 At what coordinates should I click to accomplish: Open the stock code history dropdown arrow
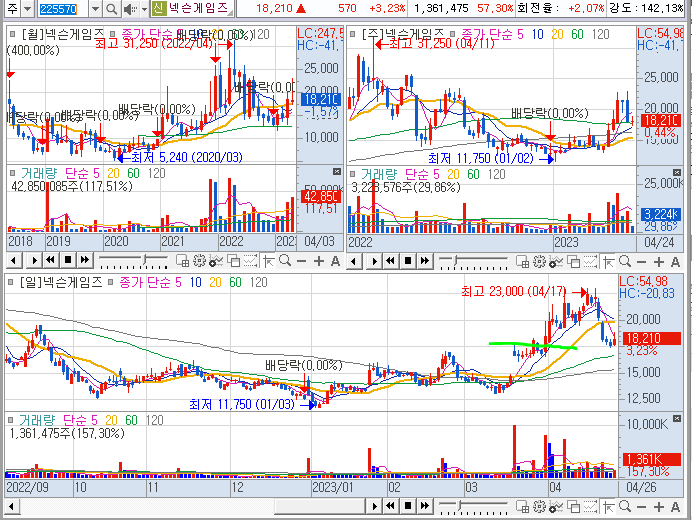(95, 8)
